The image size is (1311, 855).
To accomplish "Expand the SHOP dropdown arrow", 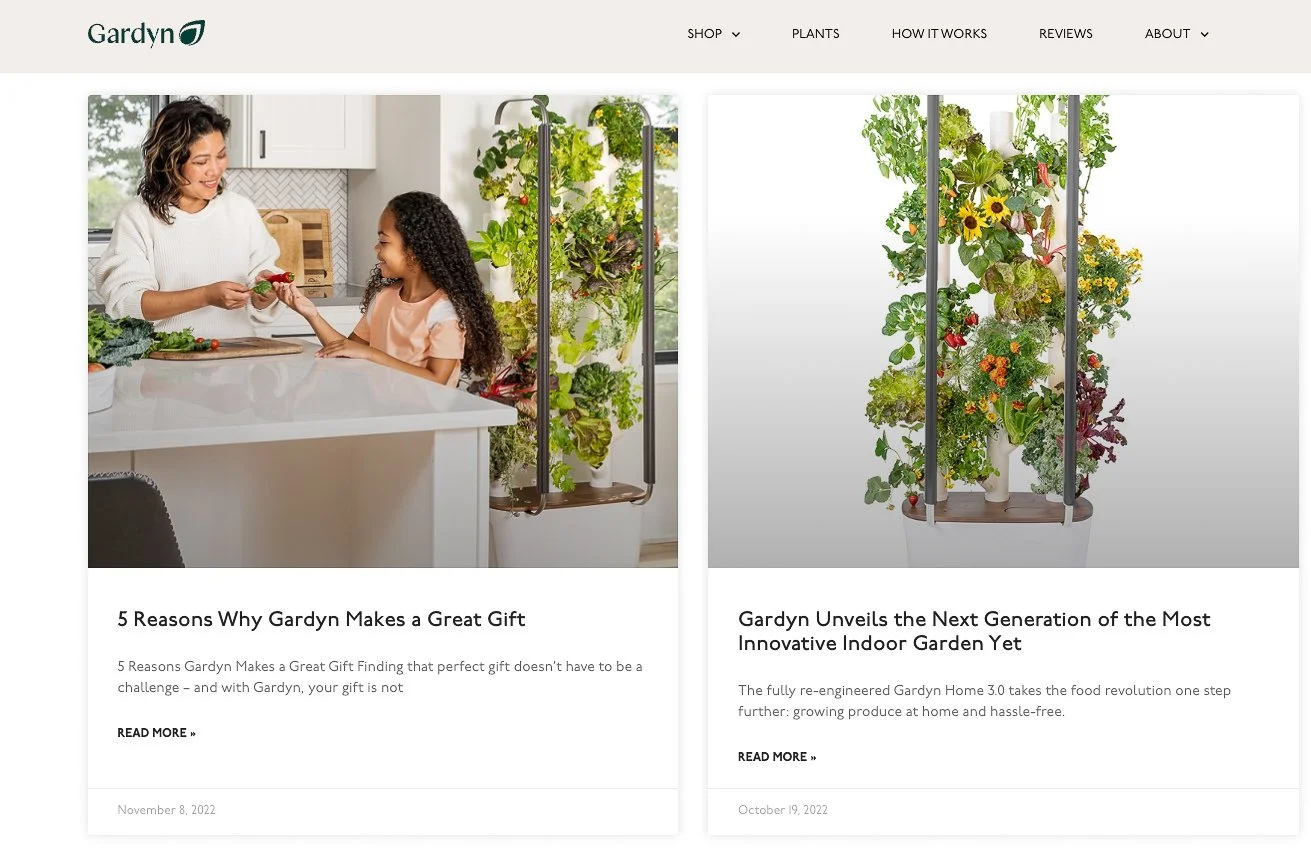I will coord(736,35).
